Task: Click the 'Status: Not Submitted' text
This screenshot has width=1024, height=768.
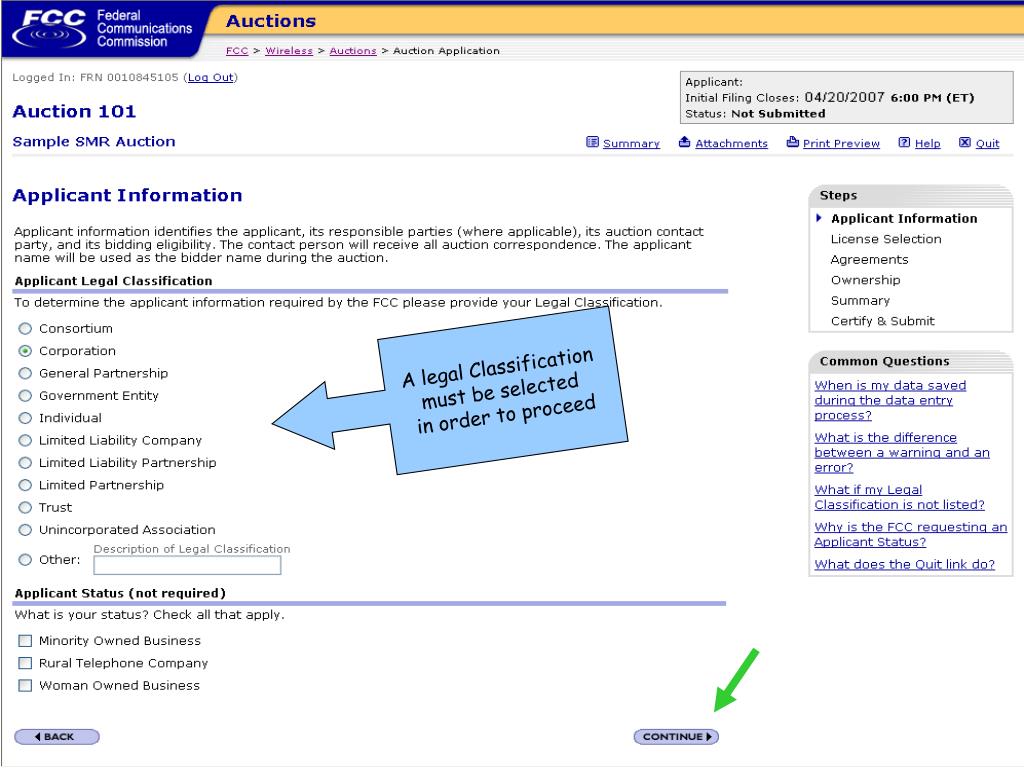Action: pos(755,114)
